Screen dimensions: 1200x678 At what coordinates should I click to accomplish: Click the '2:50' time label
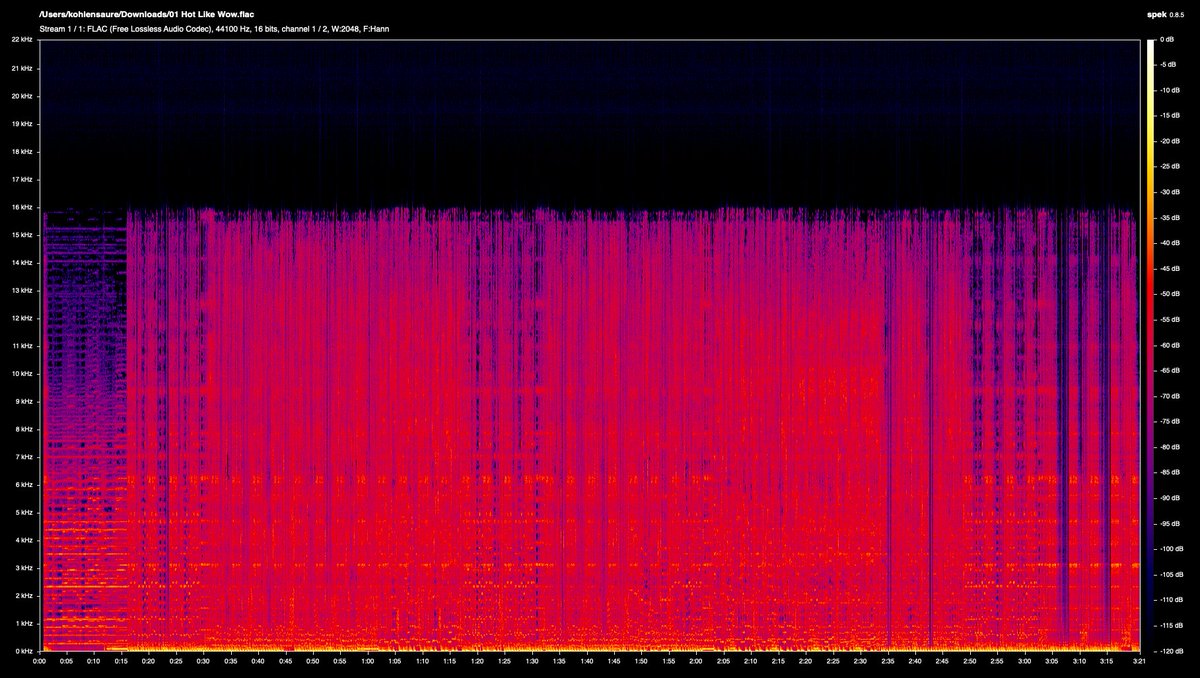970,661
